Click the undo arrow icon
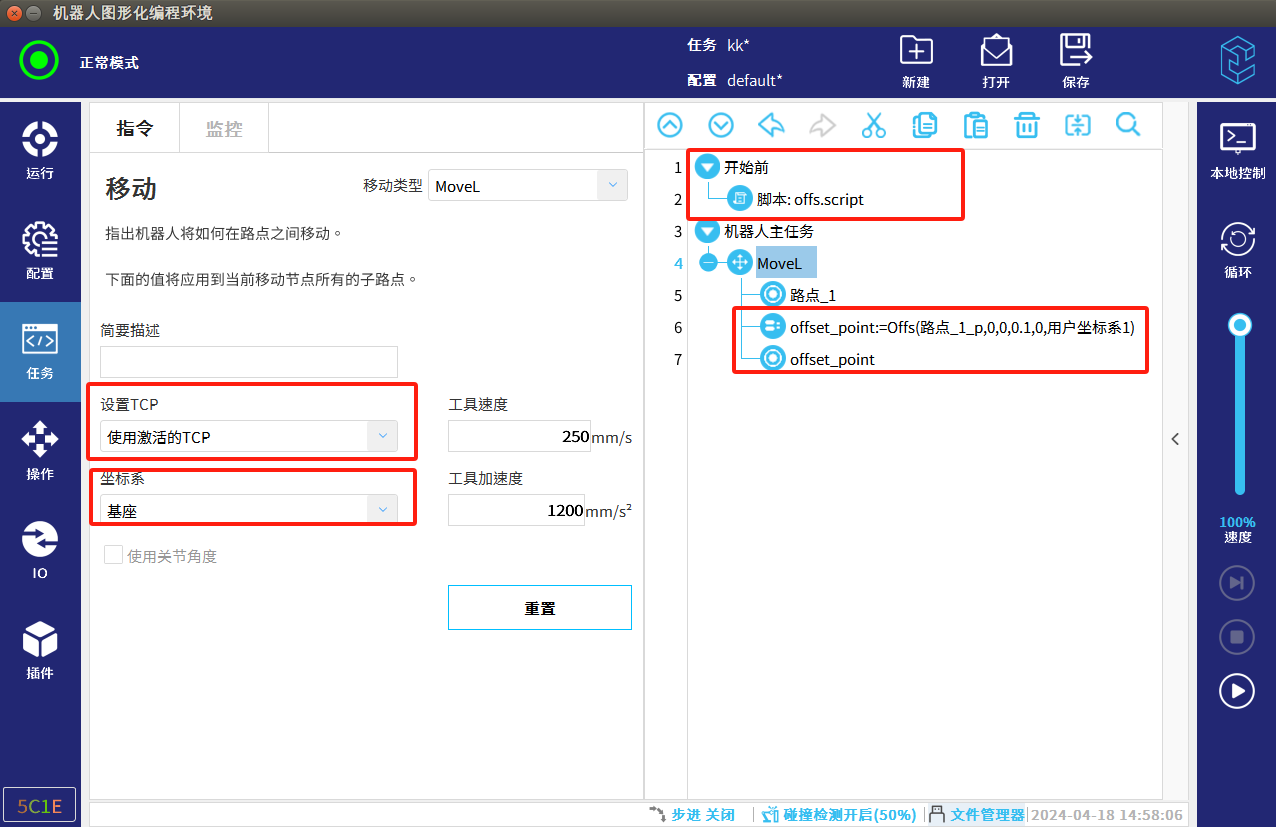 771,125
